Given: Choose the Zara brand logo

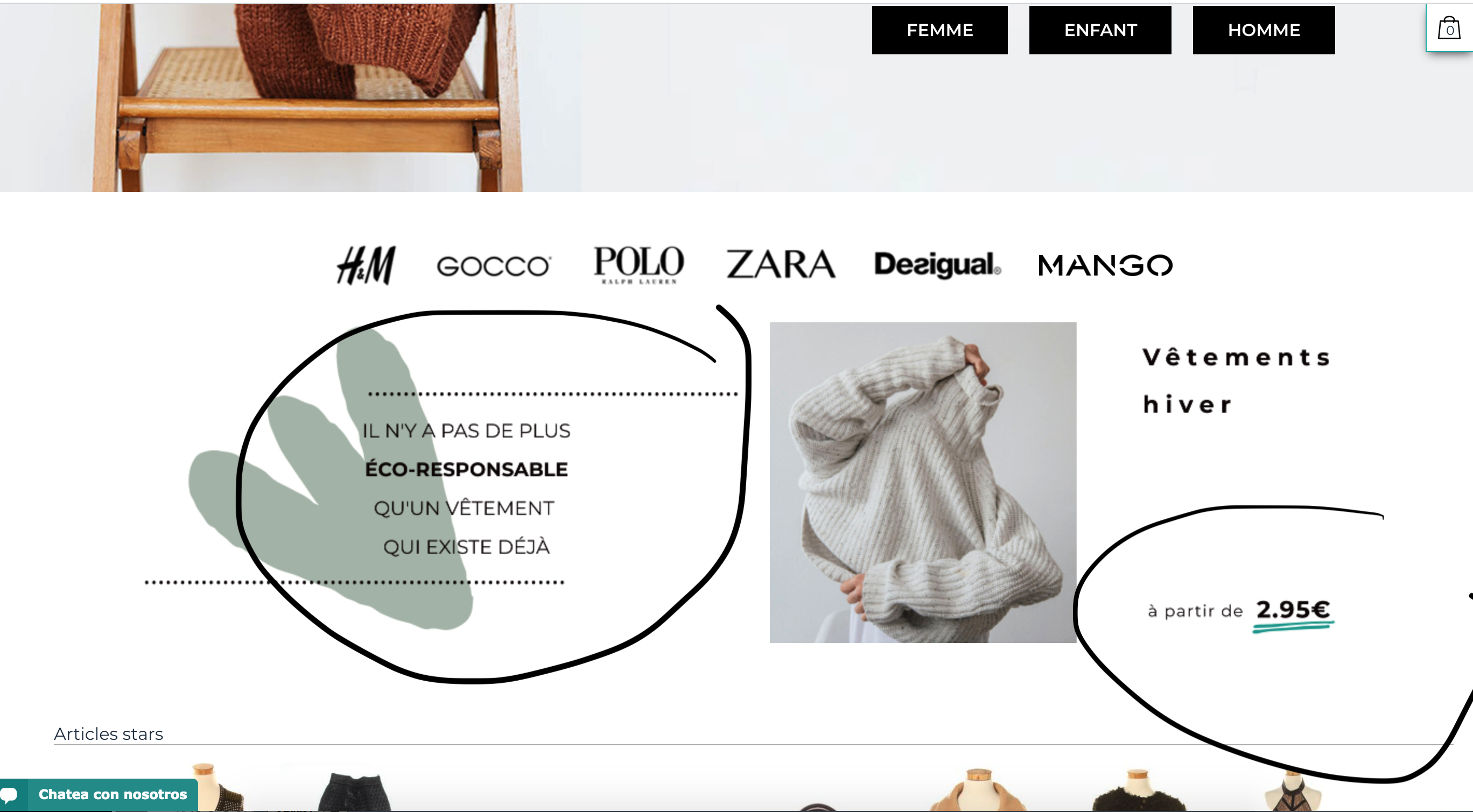Looking at the screenshot, I should tap(781, 264).
